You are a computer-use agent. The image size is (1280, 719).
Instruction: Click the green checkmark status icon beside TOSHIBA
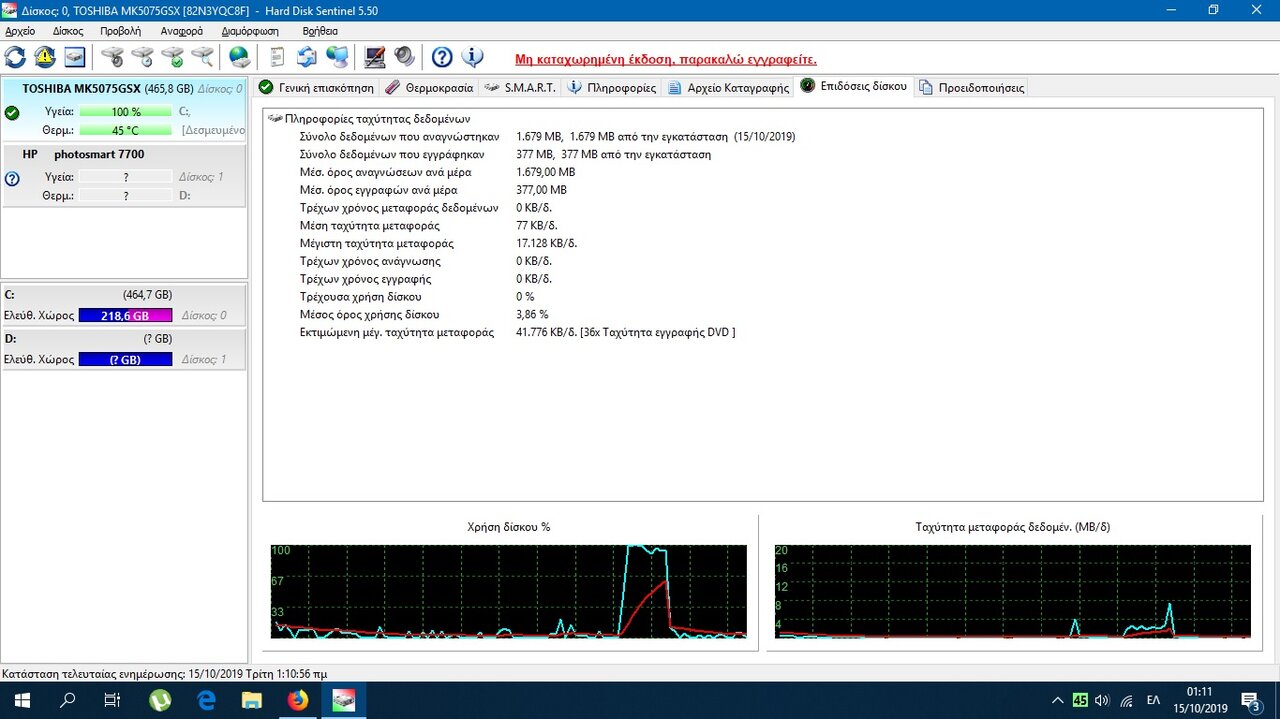[12, 113]
